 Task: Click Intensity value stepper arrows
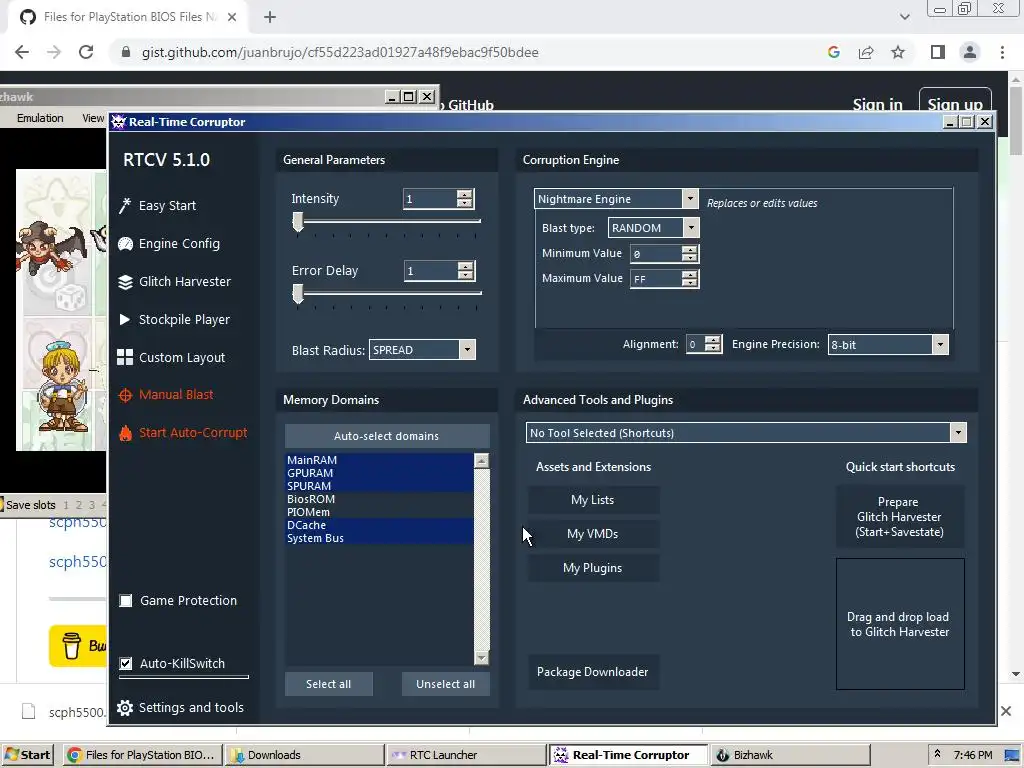point(464,199)
